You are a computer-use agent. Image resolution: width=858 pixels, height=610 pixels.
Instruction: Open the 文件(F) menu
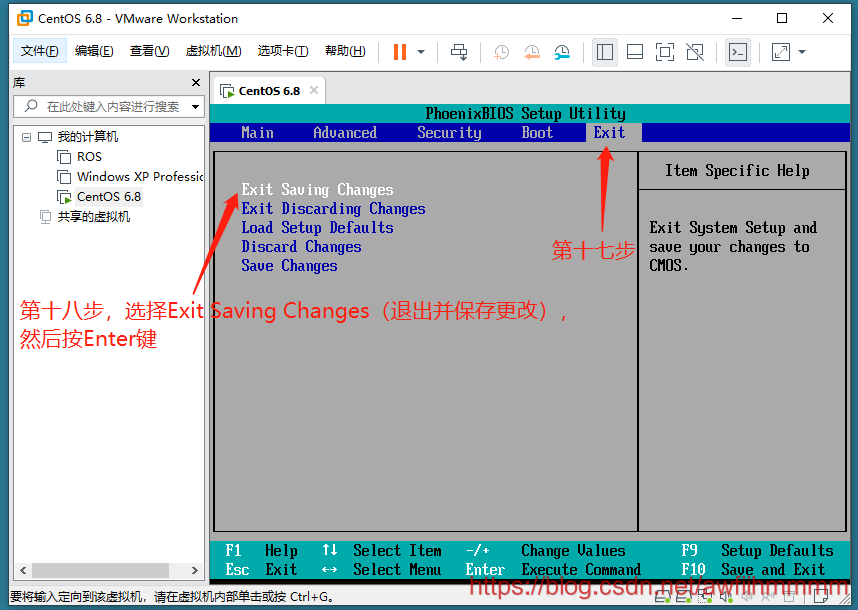pos(39,51)
